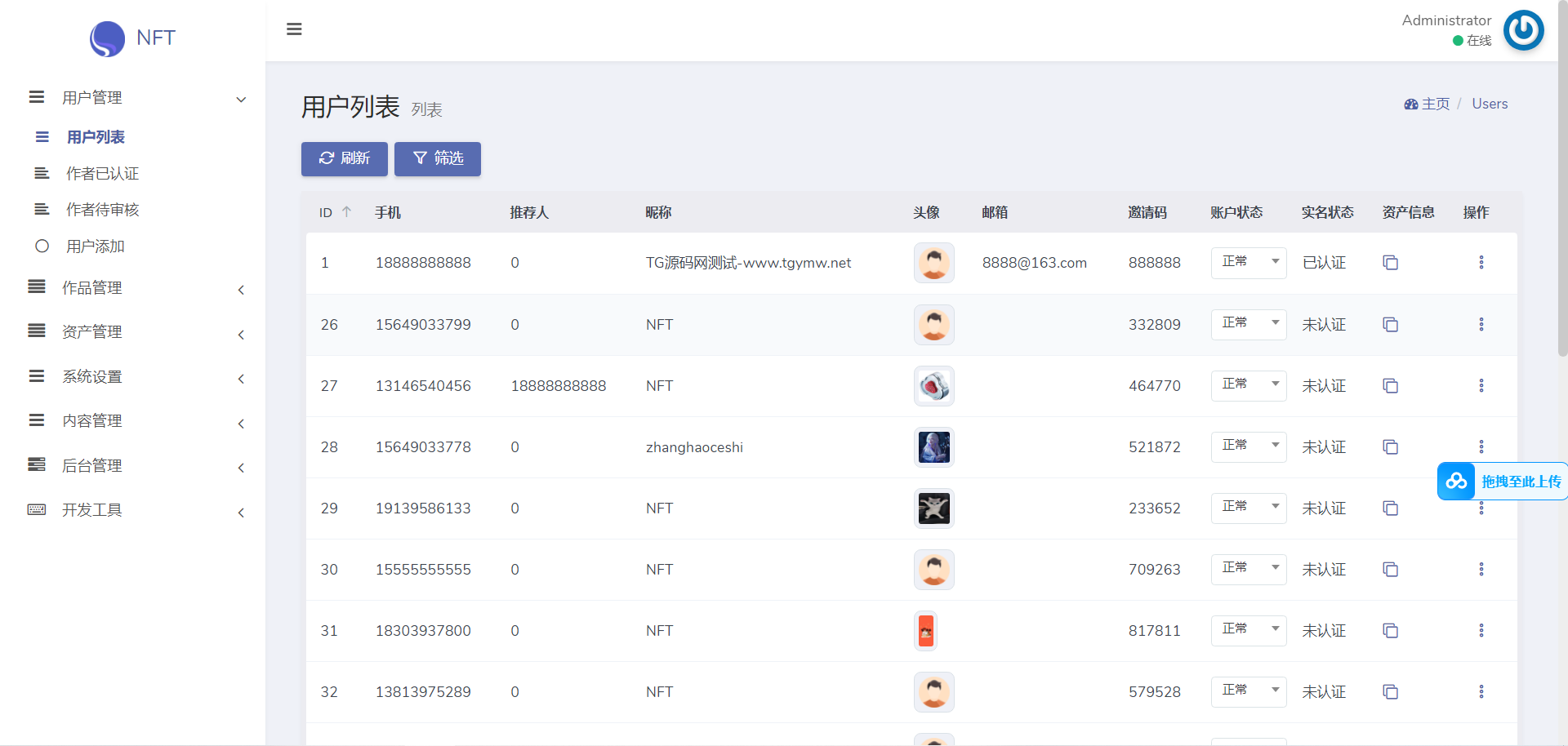Sort by ID column arrow
Viewport: 1568px width, 746px height.
pos(346,212)
